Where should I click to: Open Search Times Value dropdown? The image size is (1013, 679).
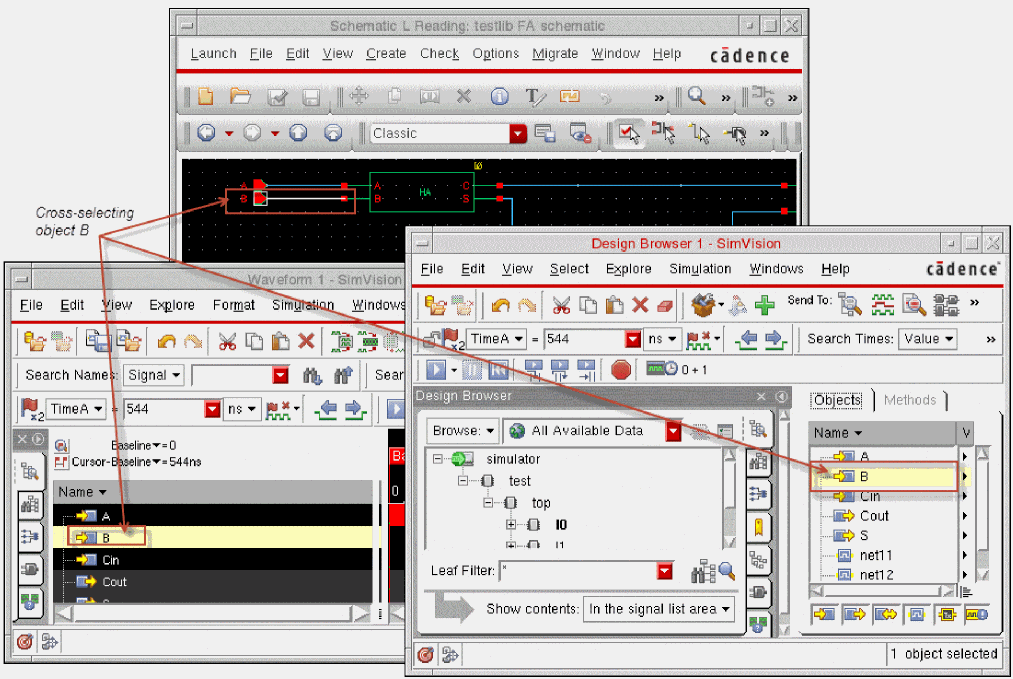point(927,339)
